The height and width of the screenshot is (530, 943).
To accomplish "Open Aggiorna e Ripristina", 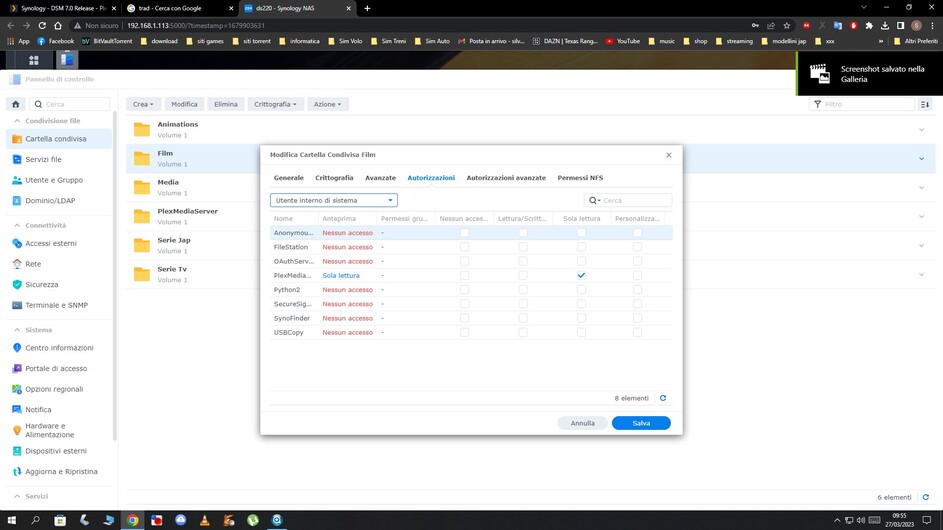I will 59,472.
